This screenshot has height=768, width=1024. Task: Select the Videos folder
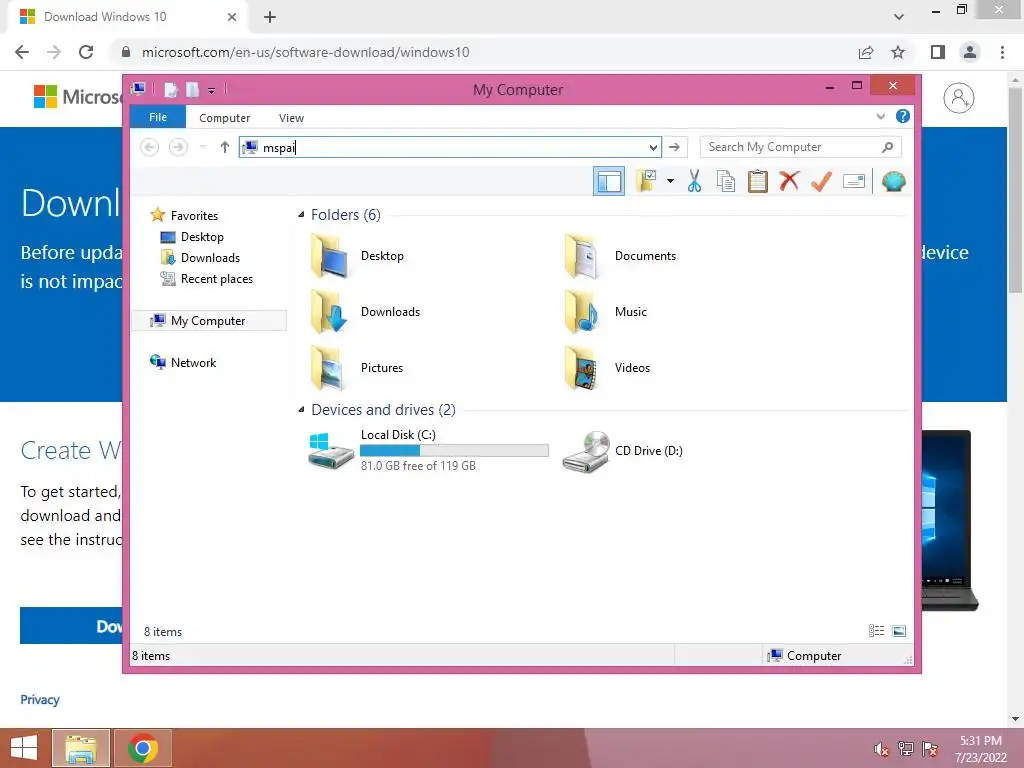(x=607, y=368)
